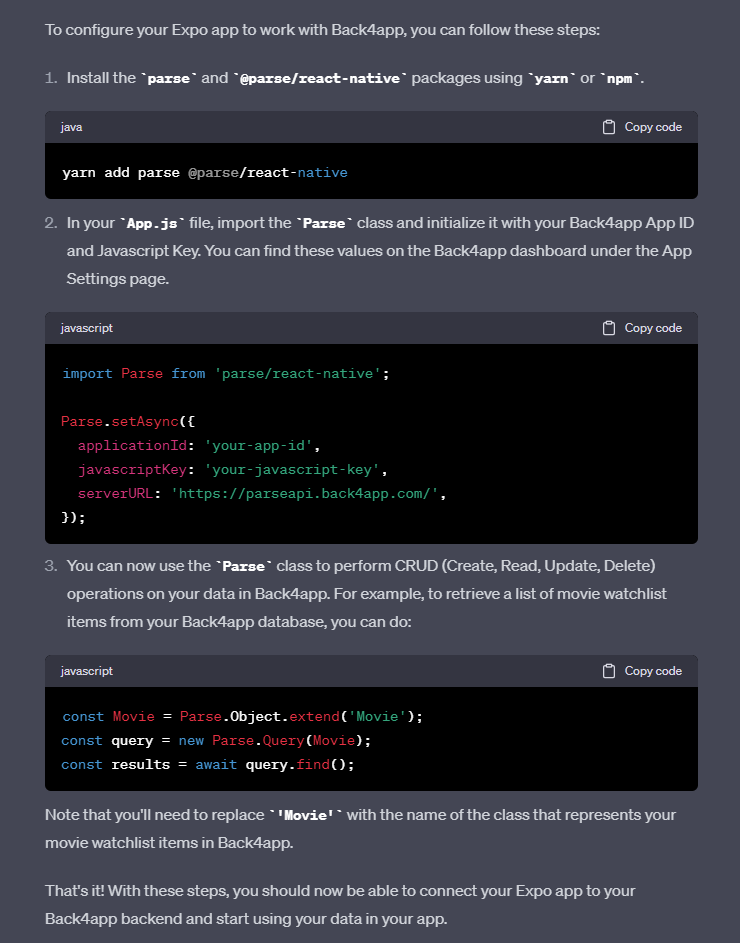Image resolution: width=740 pixels, height=943 pixels.
Task: Click the inline code 'yarn' in step 1
Action: [551, 78]
